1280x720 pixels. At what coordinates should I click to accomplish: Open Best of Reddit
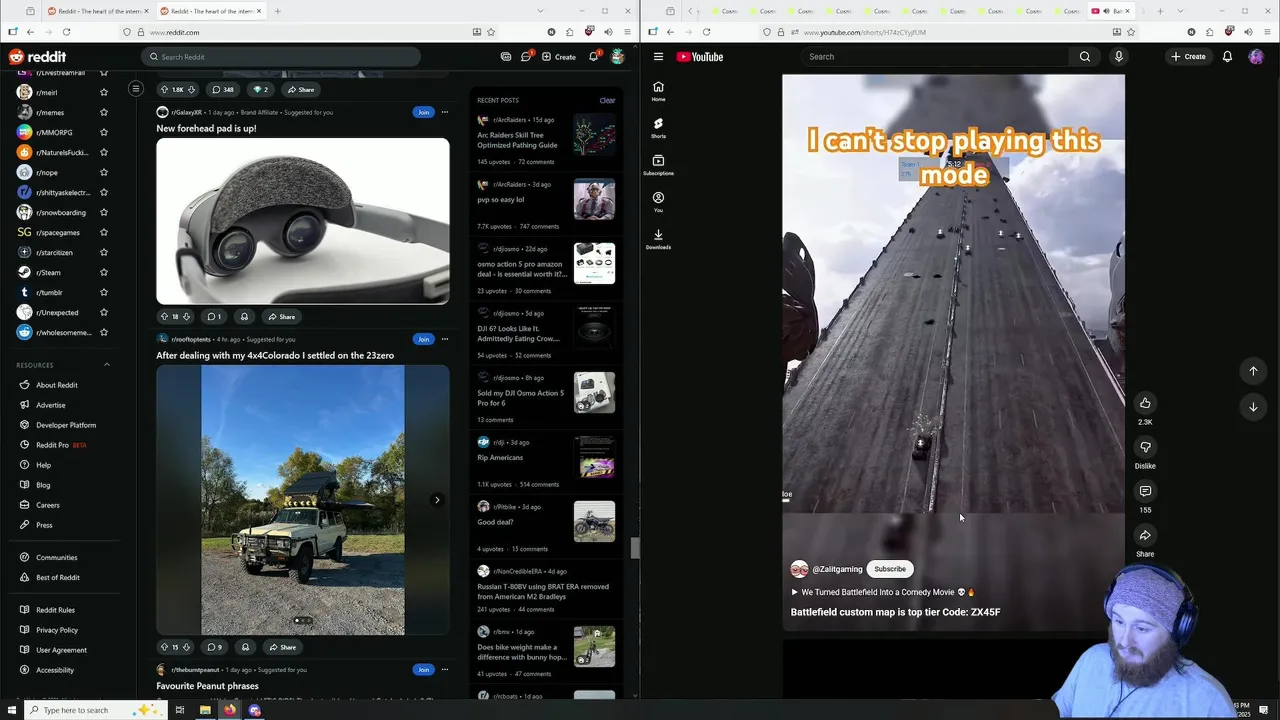[58, 577]
